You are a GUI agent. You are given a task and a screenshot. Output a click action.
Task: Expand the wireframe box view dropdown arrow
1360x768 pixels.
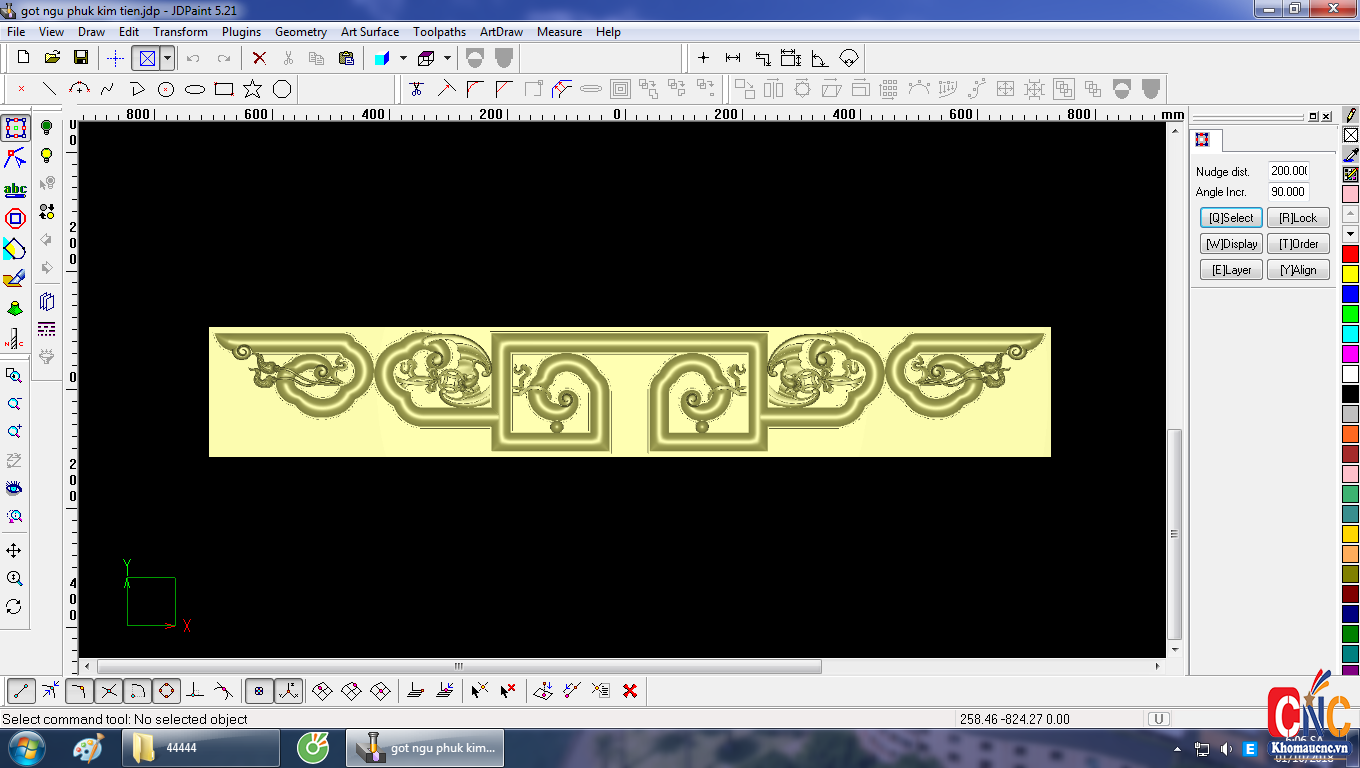(x=447, y=58)
